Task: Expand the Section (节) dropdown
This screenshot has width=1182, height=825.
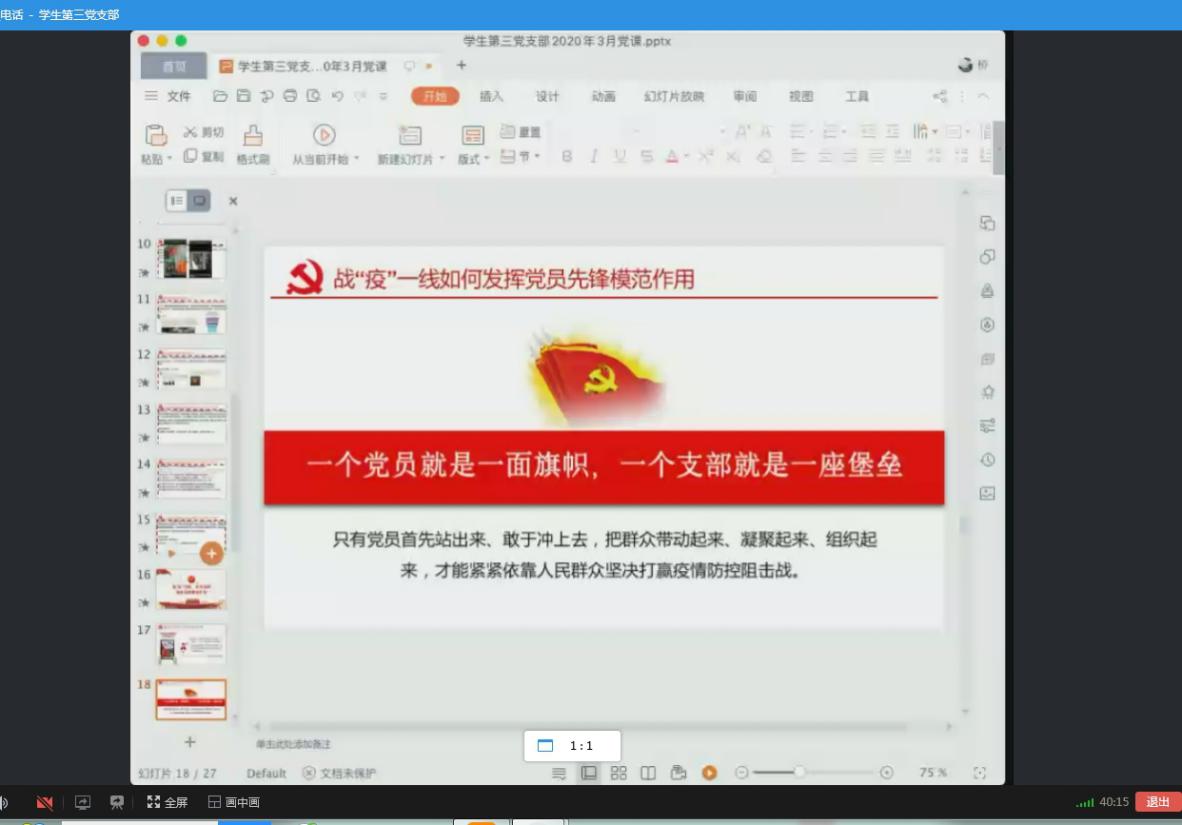Action: [x=520, y=156]
